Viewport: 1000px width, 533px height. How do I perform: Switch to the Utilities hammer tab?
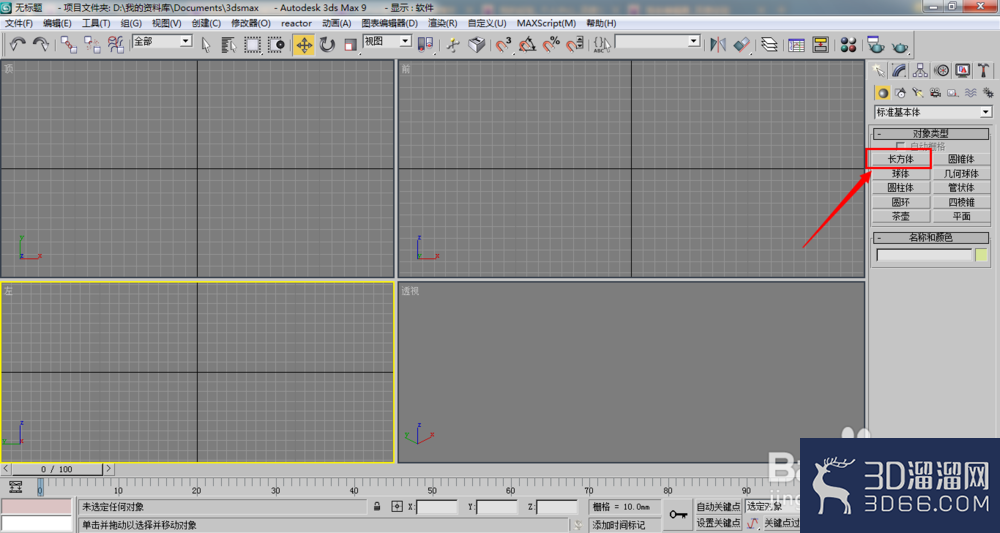pos(984,70)
